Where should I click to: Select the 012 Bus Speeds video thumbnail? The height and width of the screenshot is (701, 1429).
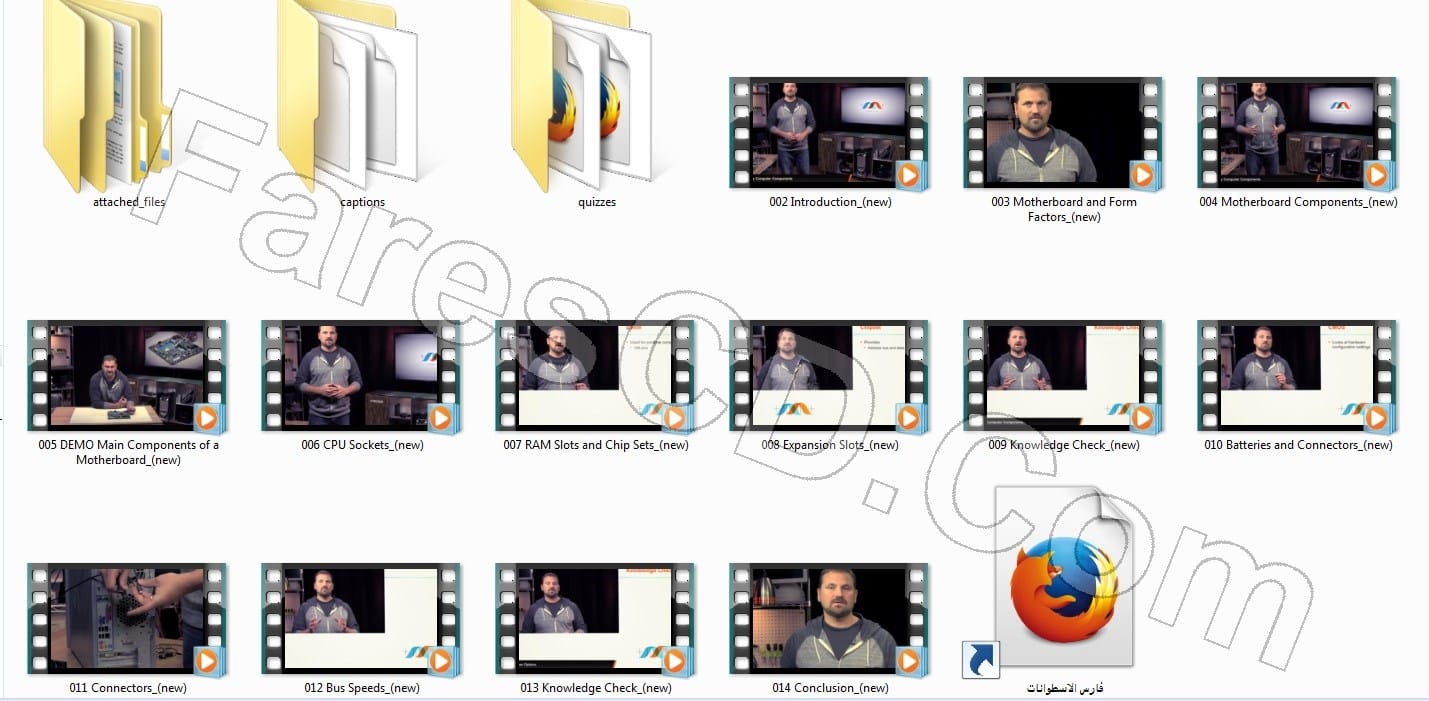pyautogui.click(x=362, y=620)
